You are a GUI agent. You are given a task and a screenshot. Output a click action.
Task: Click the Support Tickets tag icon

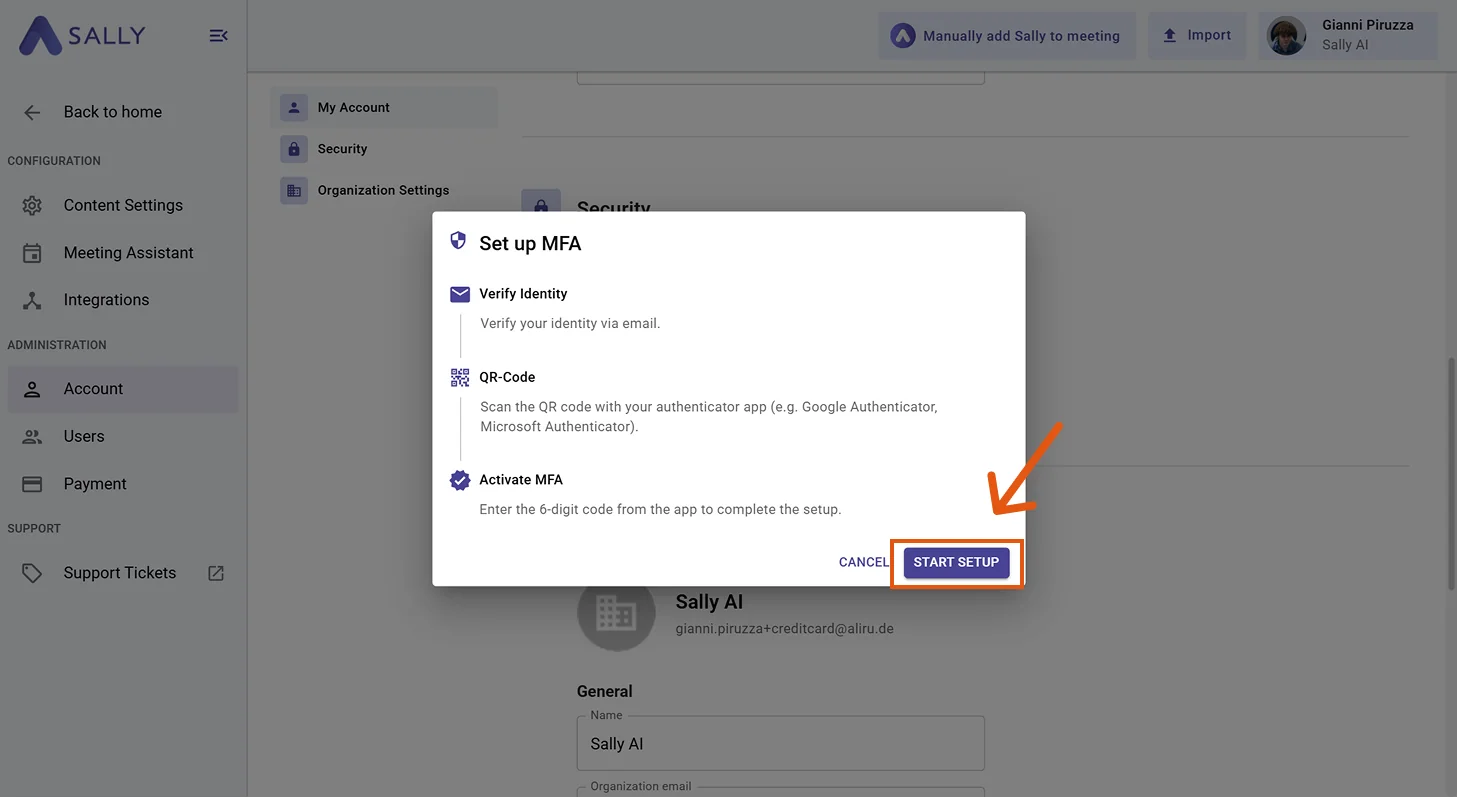[x=32, y=573]
